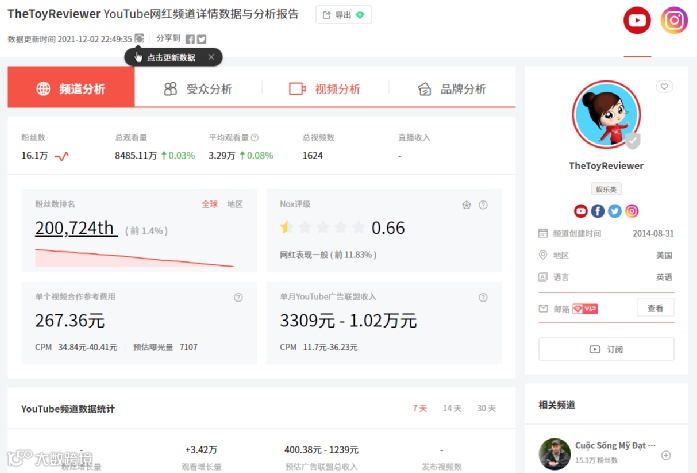Switch to 受众分析 tab
Viewport: 697px width, 473px height.
coord(198,89)
